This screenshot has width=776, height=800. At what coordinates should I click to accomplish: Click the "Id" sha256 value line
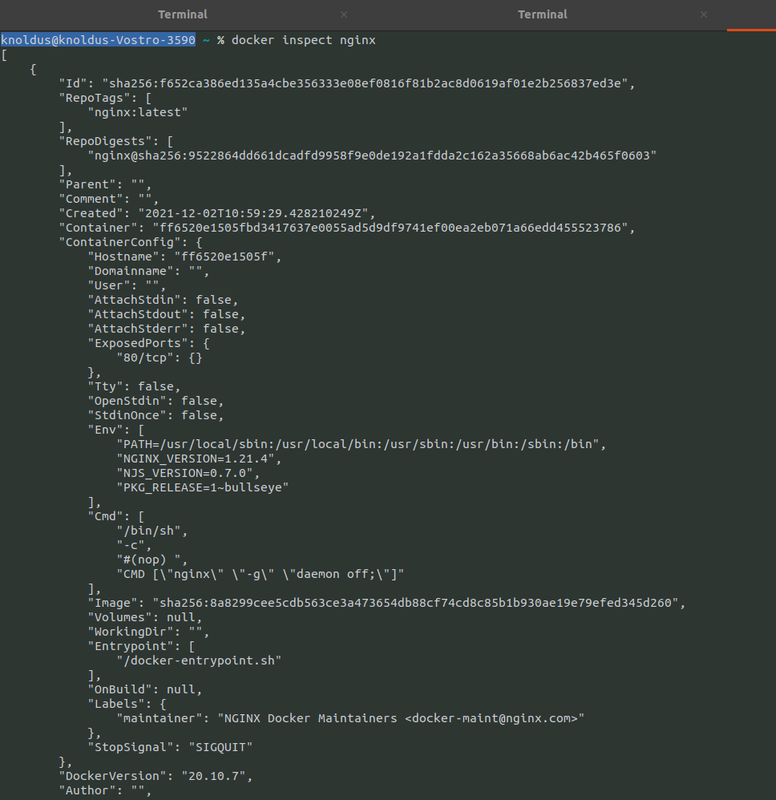tap(347, 83)
